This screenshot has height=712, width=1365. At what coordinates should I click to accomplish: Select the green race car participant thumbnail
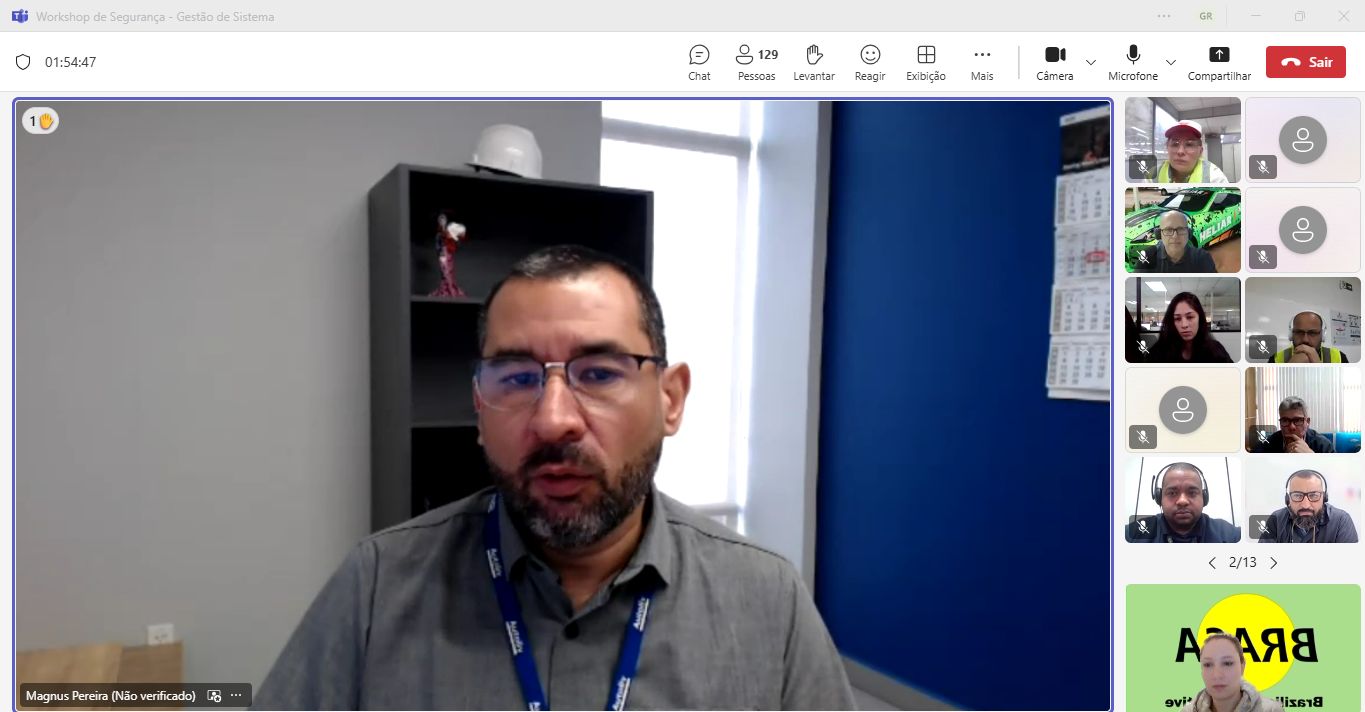point(1182,230)
